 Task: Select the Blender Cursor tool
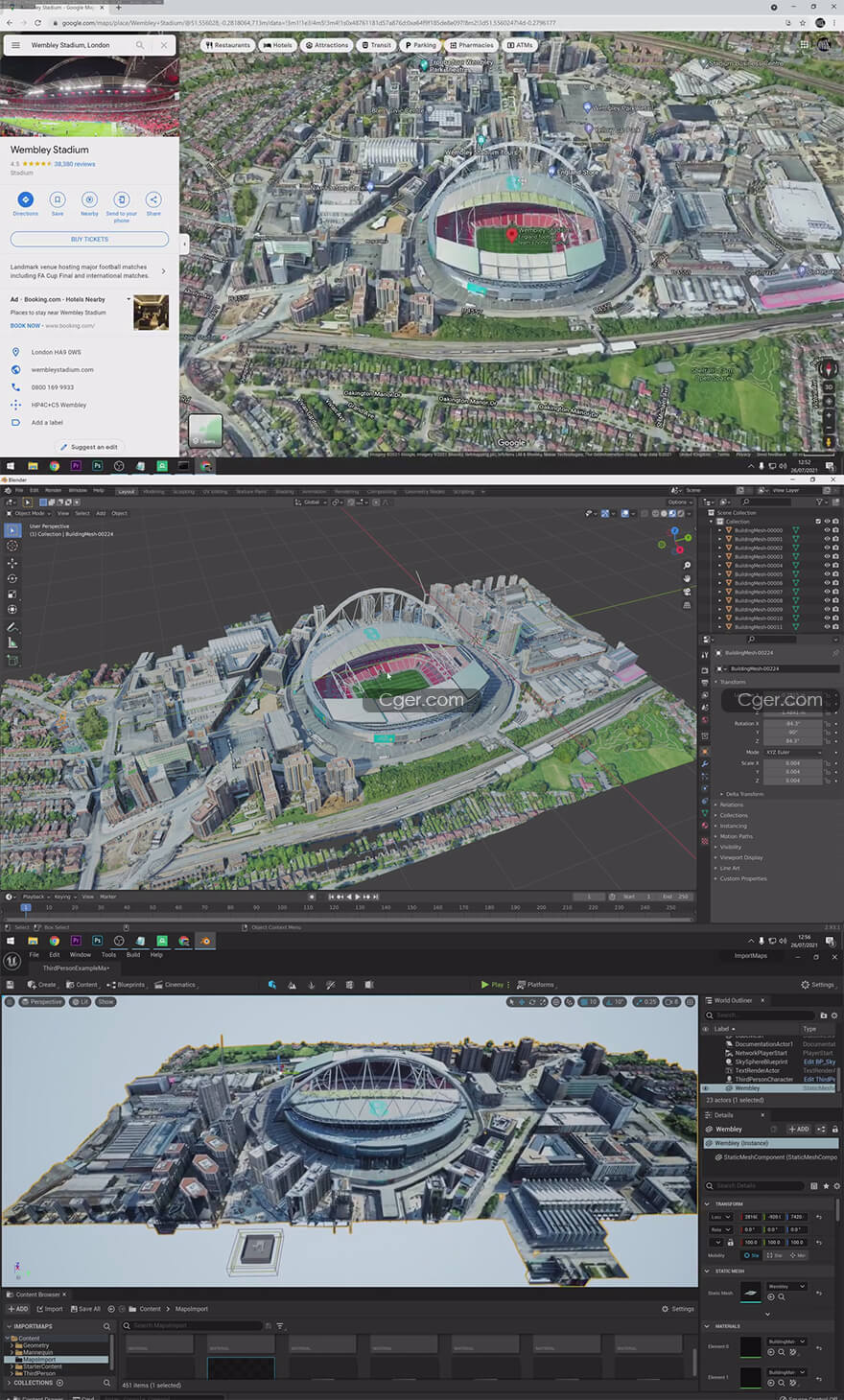12,546
